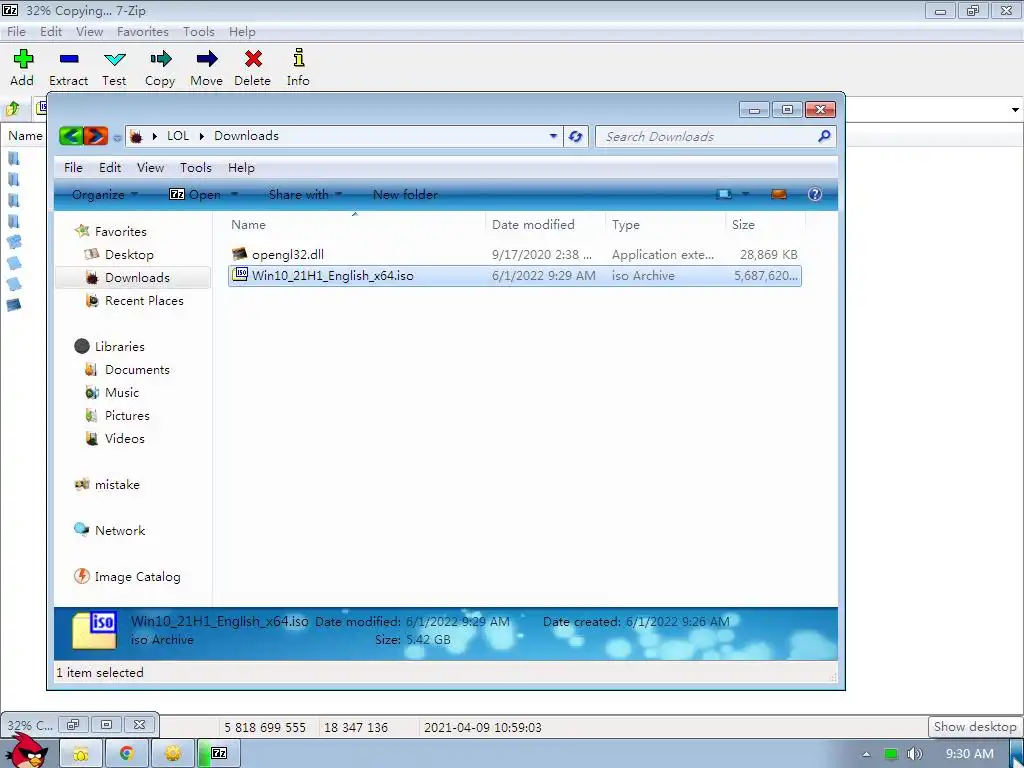Screen dimensions: 1024x768
Task: Open the File menu in Explorer
Action: tap(73, 168)
